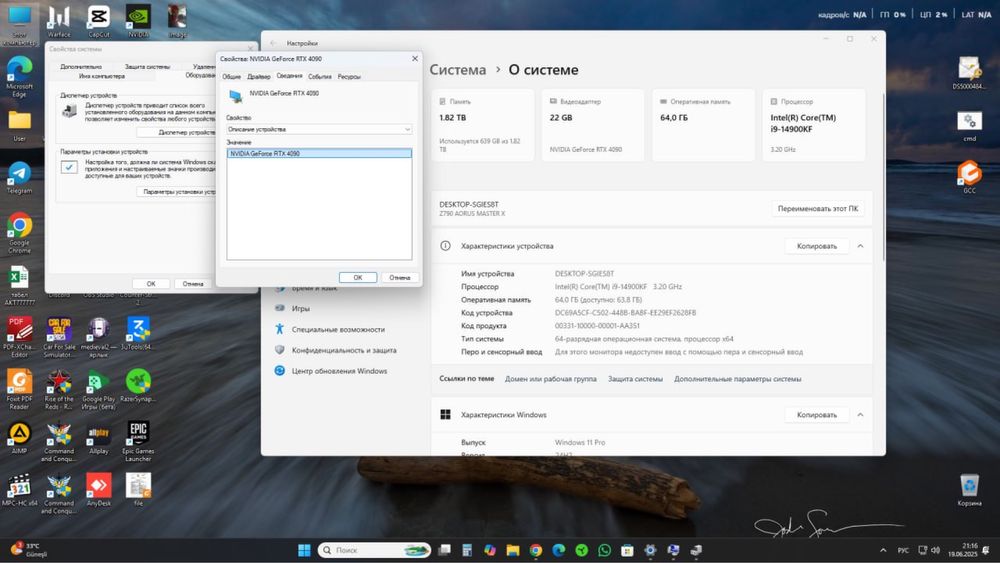
Task: Click the Домен или рабочая группа link
Action: (x=550, y=379)
